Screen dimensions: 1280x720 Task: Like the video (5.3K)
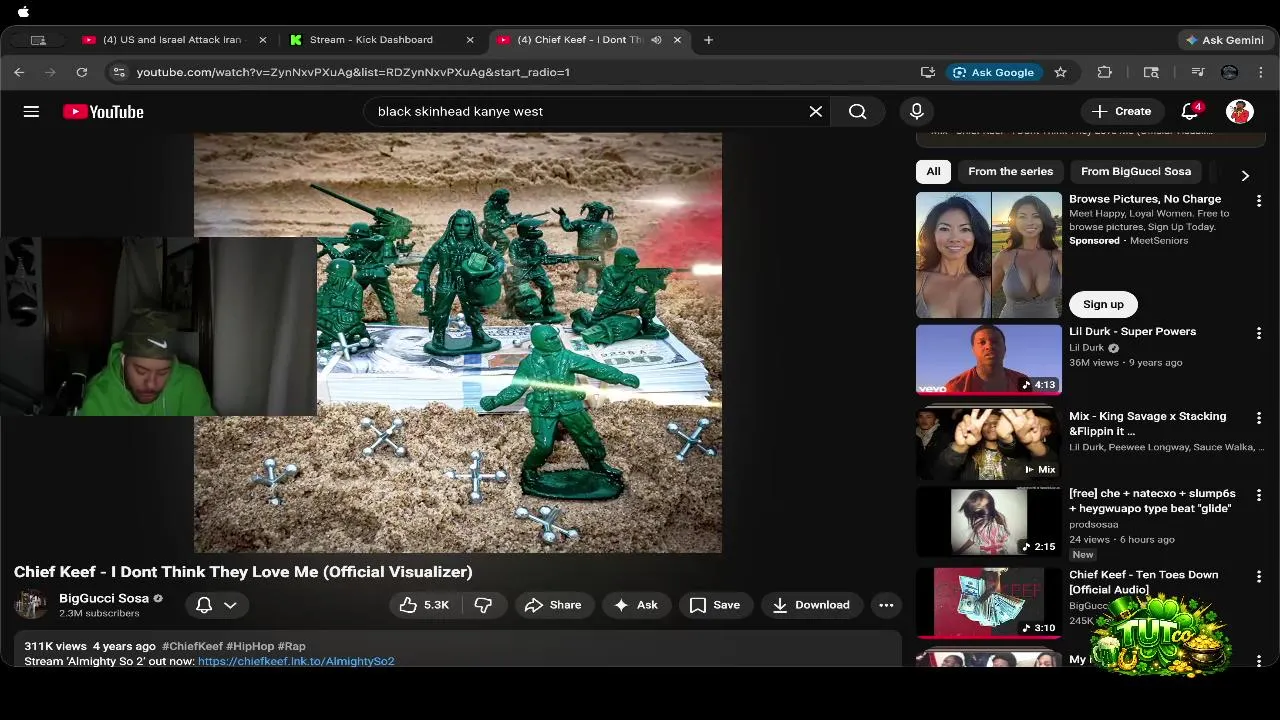click(x=424, y=605)
